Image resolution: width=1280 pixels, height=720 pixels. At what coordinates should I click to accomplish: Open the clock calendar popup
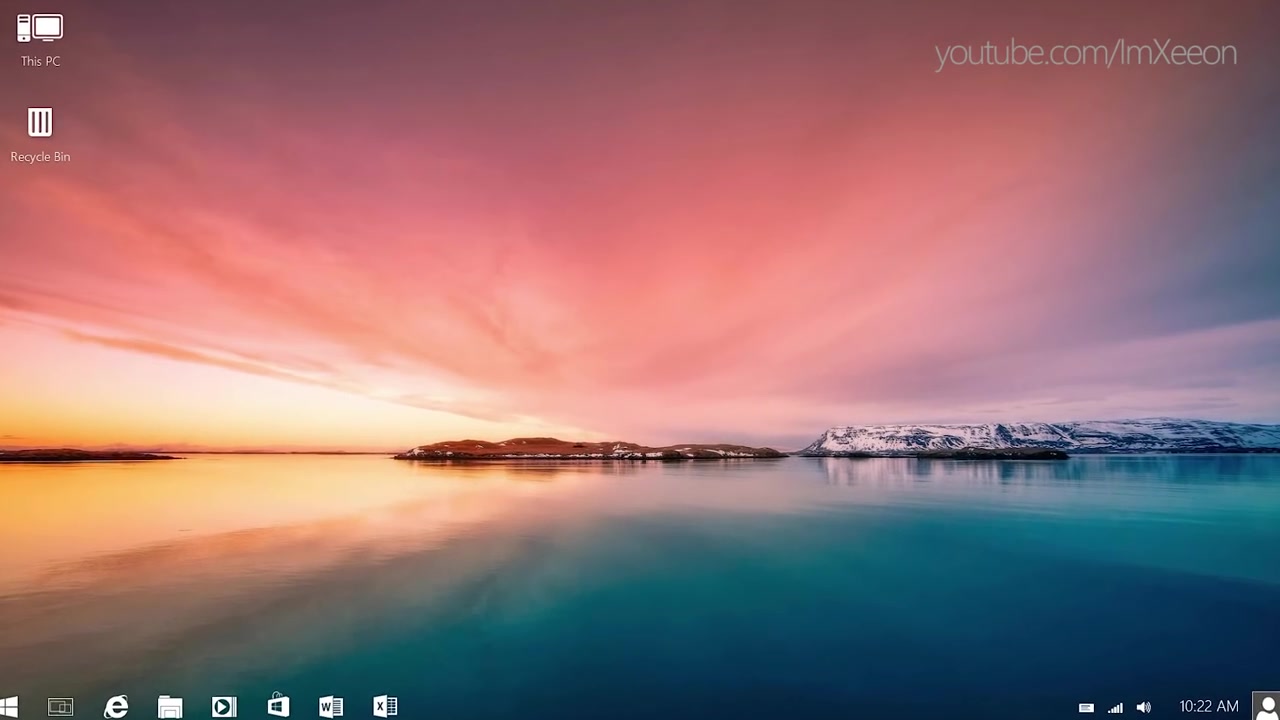1208,706
